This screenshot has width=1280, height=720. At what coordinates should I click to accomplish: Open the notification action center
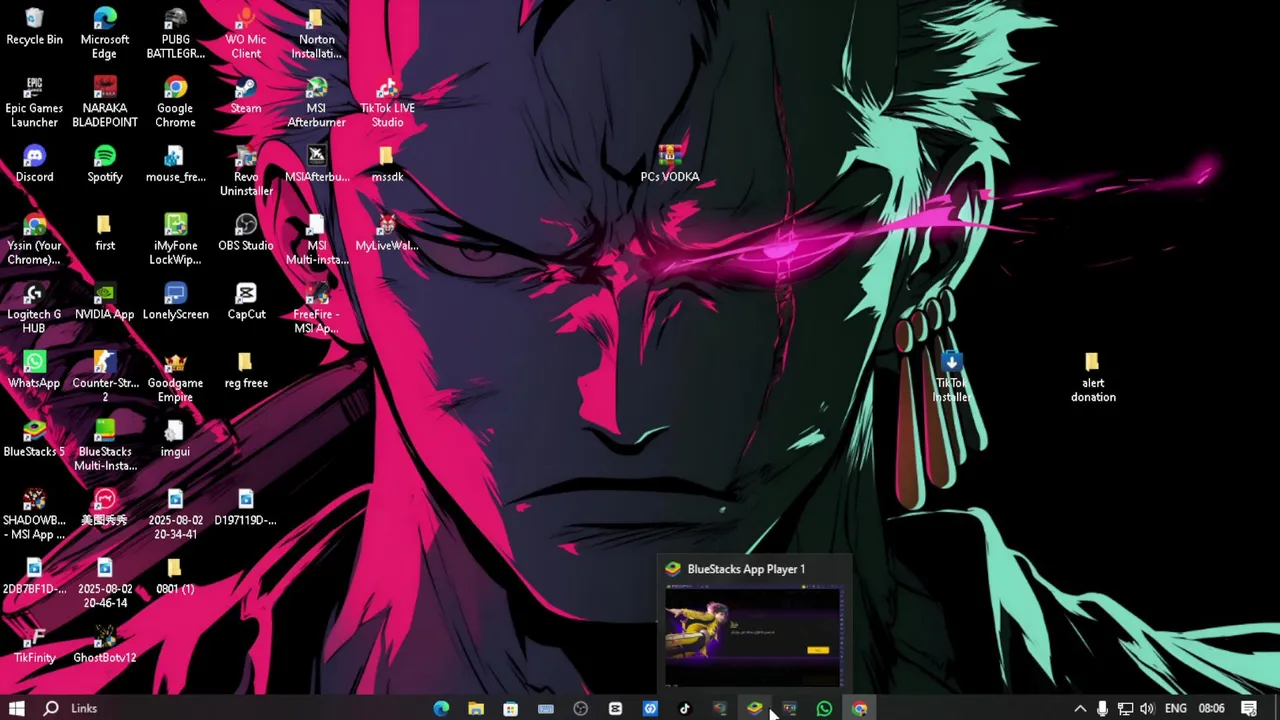1249,708
